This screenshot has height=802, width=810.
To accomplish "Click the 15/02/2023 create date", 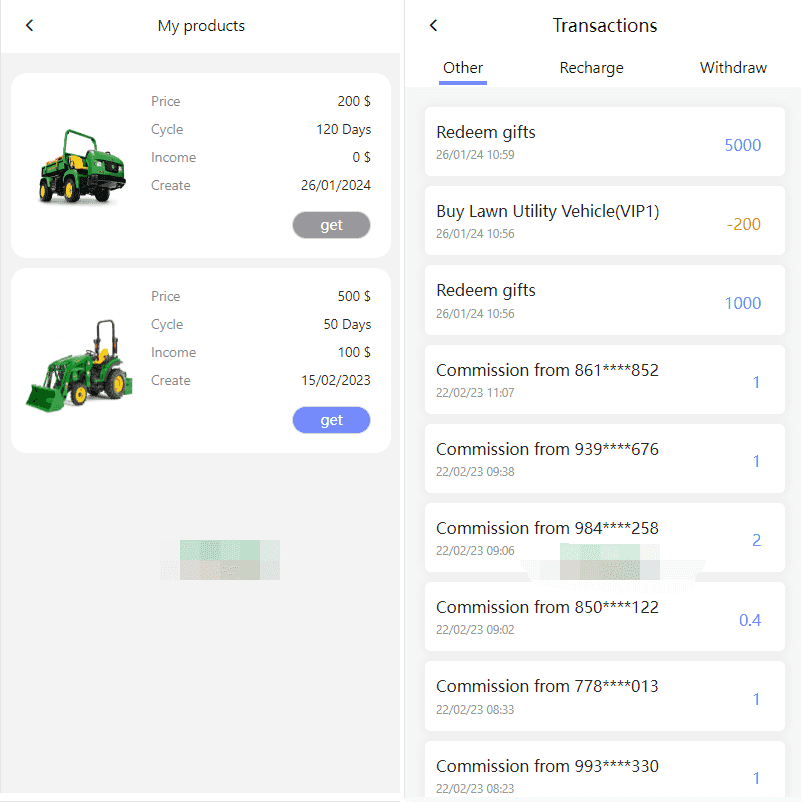I will click(x=336, y=380).
